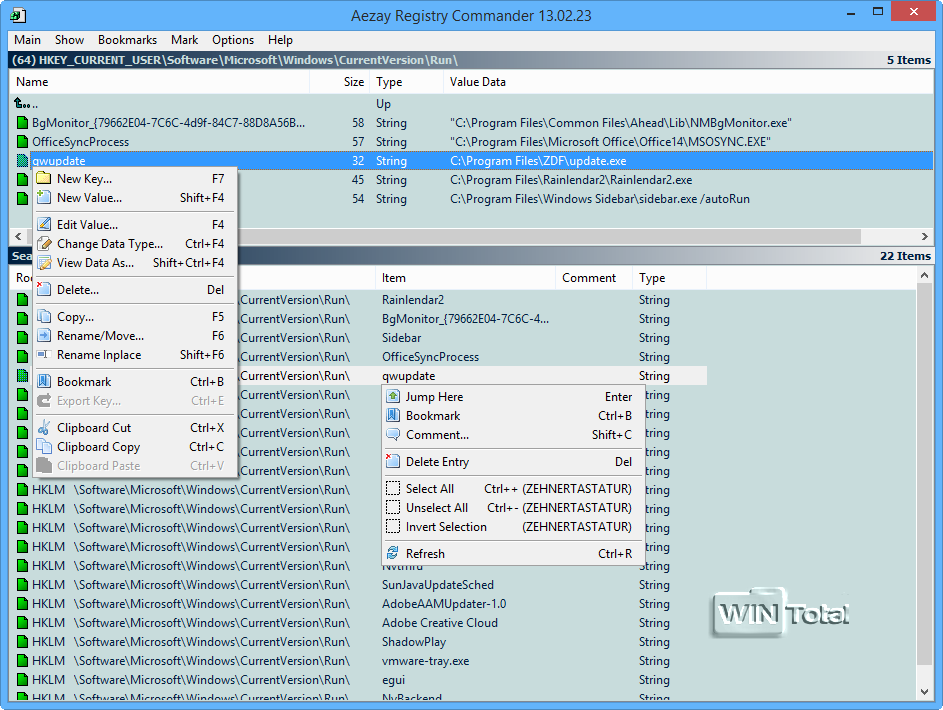Sort the list by Size column header
The image size is (943, 710).
coord(354,82)
